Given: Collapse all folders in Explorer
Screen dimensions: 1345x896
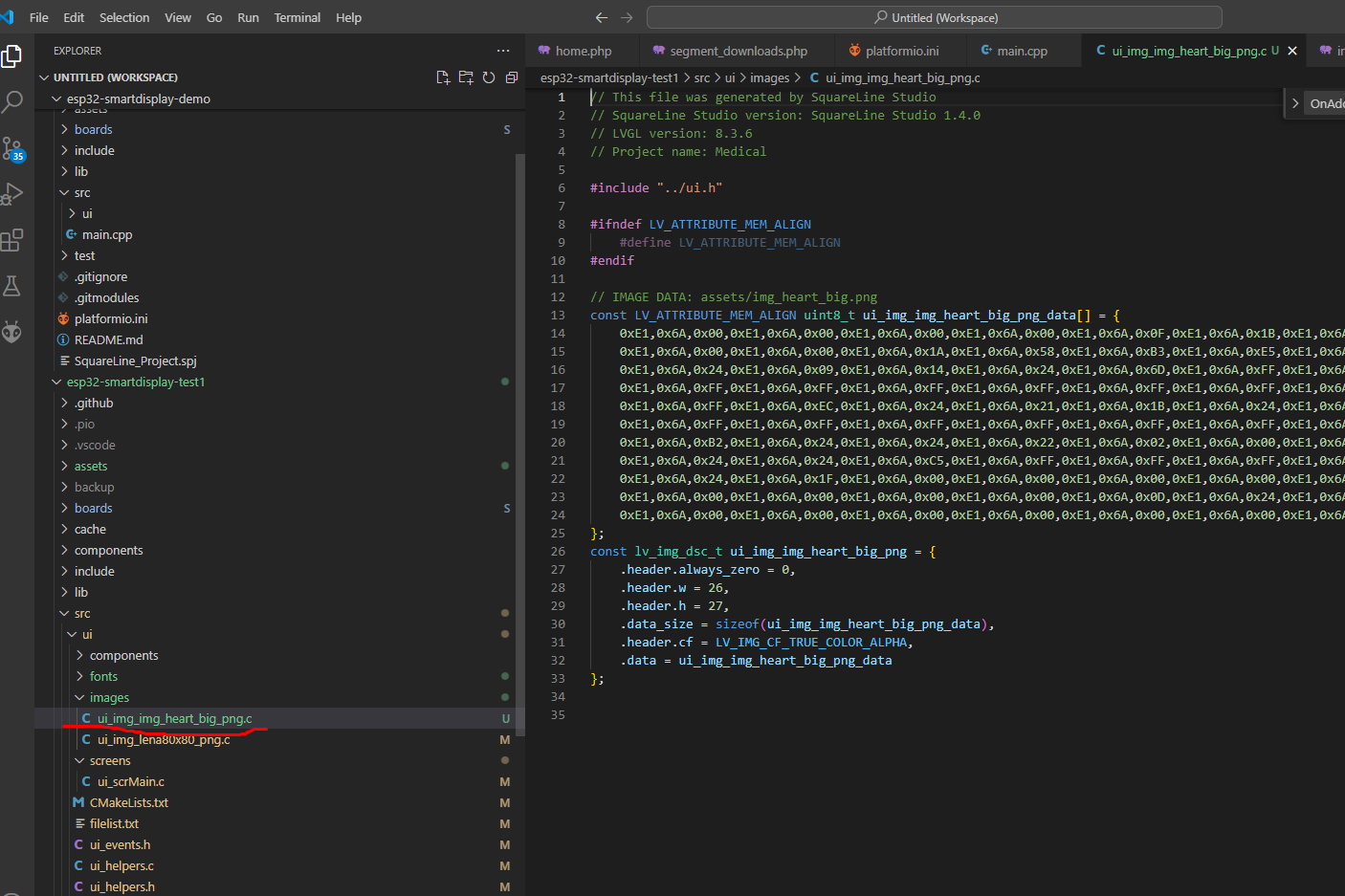Looking at the screenshot, I should 512,77.
